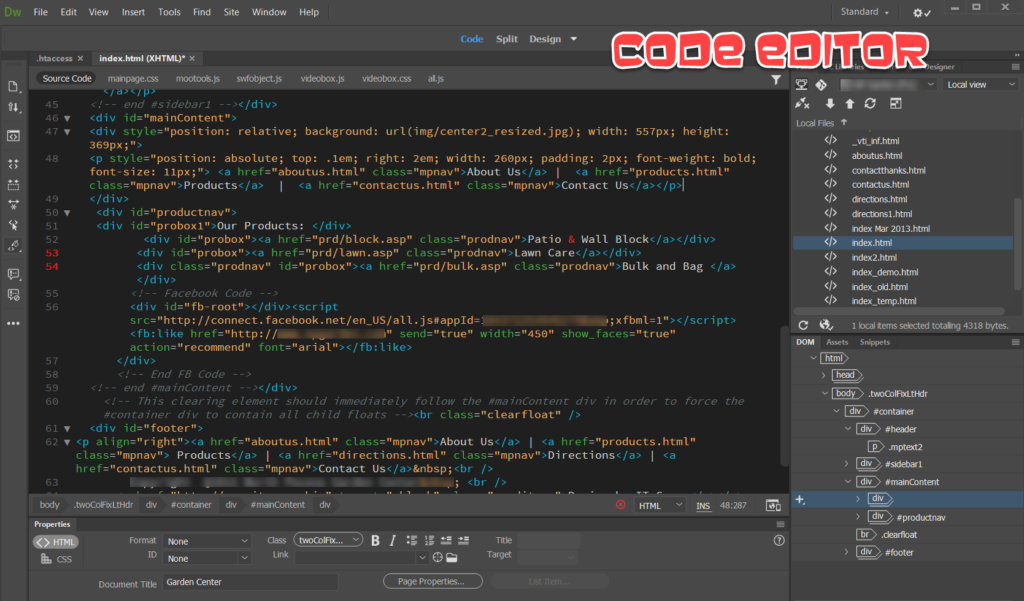Open the three-dots customize toolbar button
The height and width of the screenshot is (601, 1024).
(x=13, y=323)
